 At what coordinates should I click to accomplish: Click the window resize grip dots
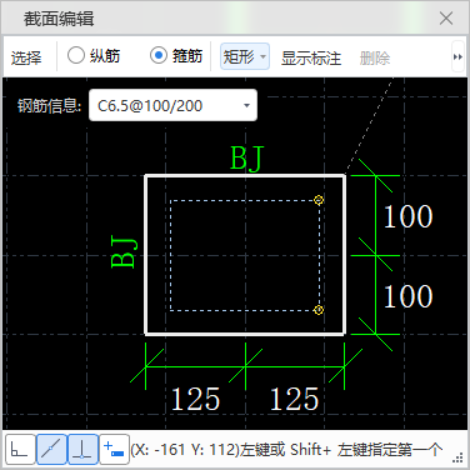click(x=458, y=458)
